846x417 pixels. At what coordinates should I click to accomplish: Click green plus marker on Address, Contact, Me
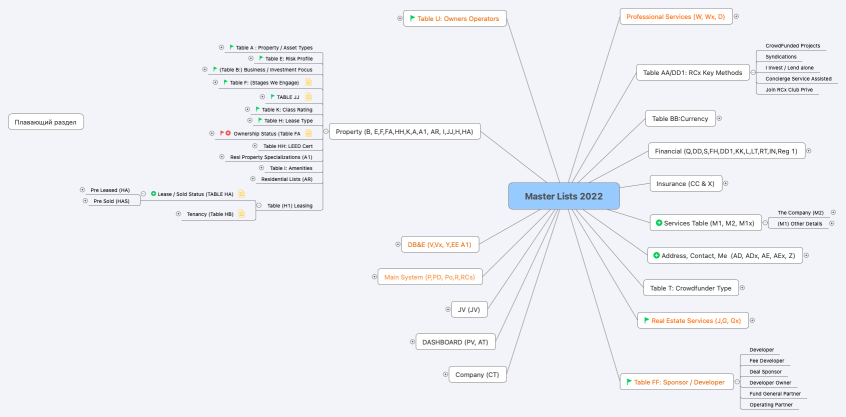[x=657, y=255]
